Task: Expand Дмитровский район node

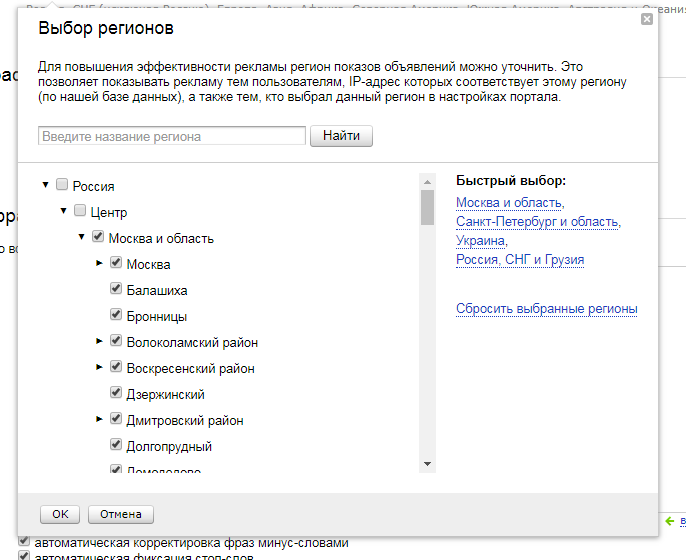Action: [99, 419]
